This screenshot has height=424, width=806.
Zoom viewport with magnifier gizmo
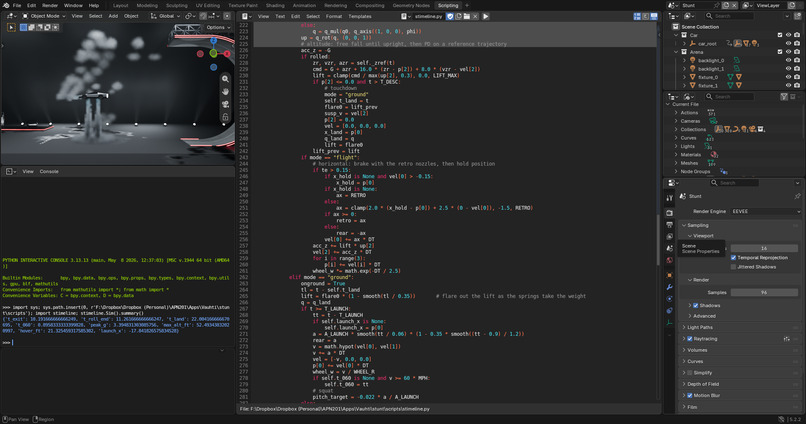click(x=225, y=79)
